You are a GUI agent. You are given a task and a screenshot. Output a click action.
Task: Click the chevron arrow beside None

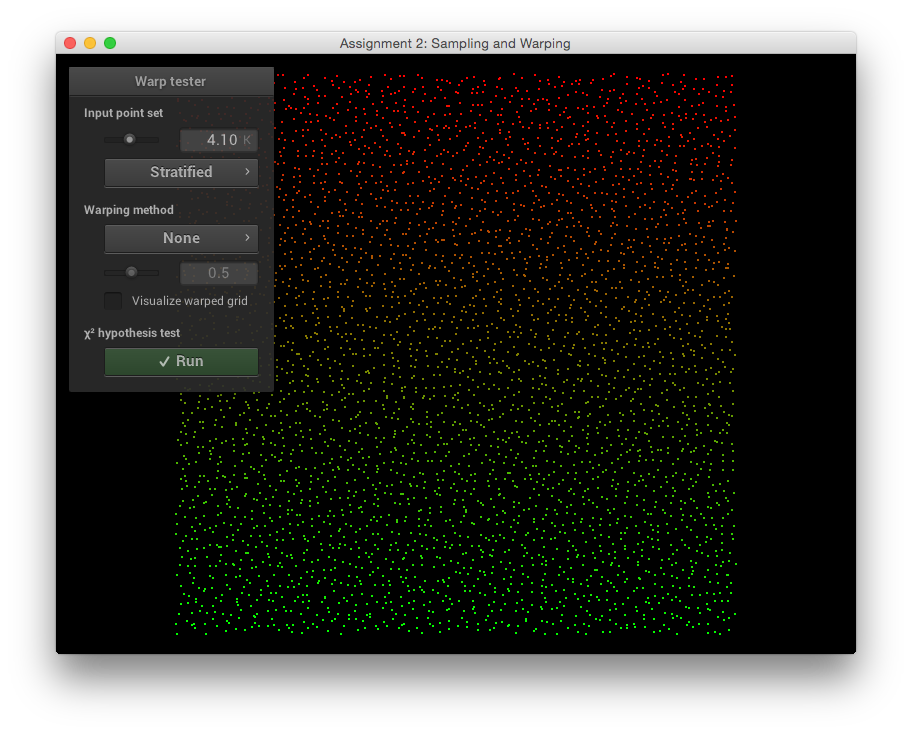[247, 238]
